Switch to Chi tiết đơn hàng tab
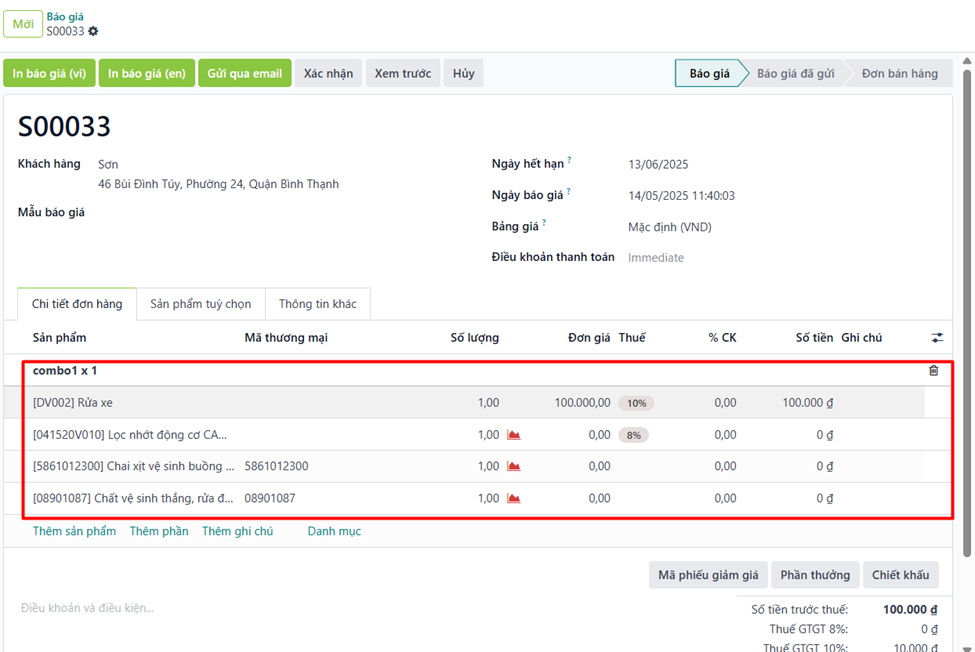The image size is (975, 652). [77, 304]
